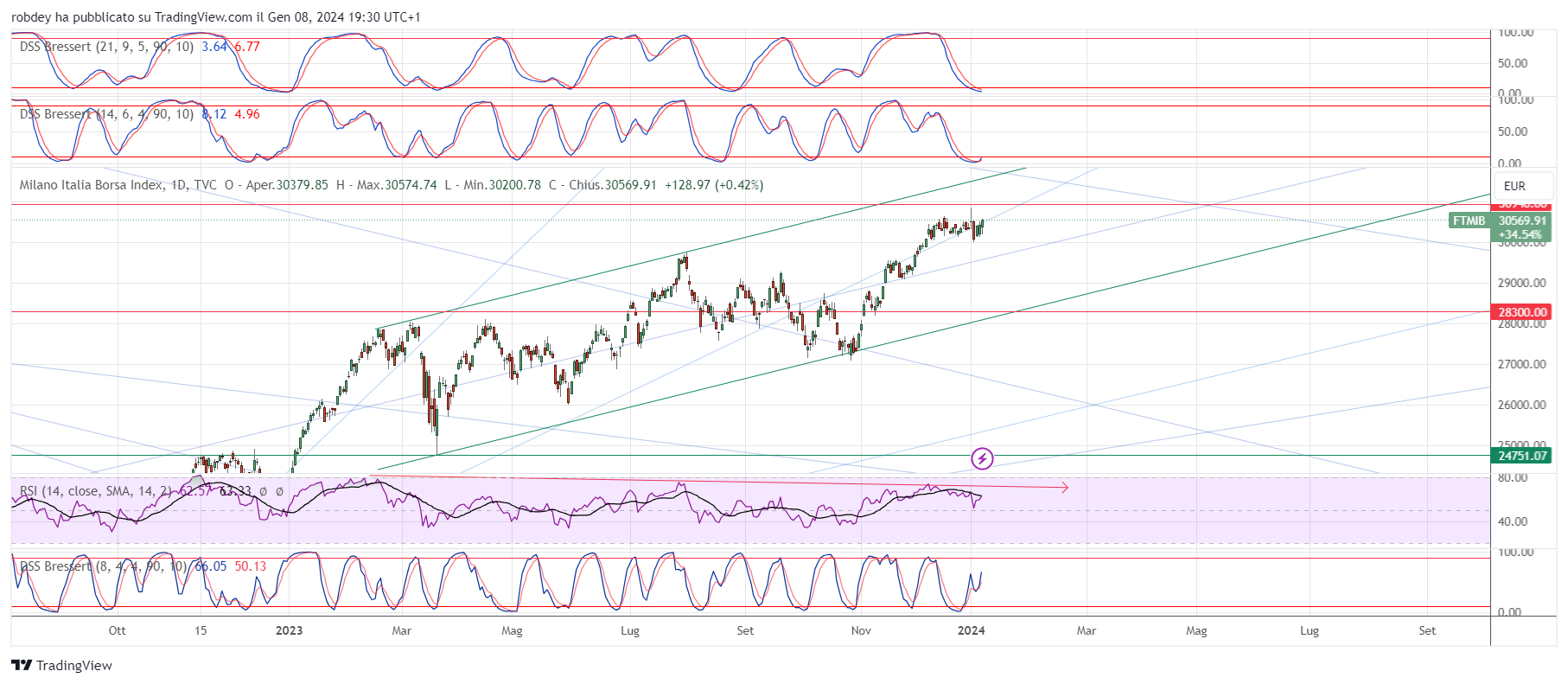Click the Lug label between Mag and Set 2023
1568x684 pixels.
pos(630,630)
